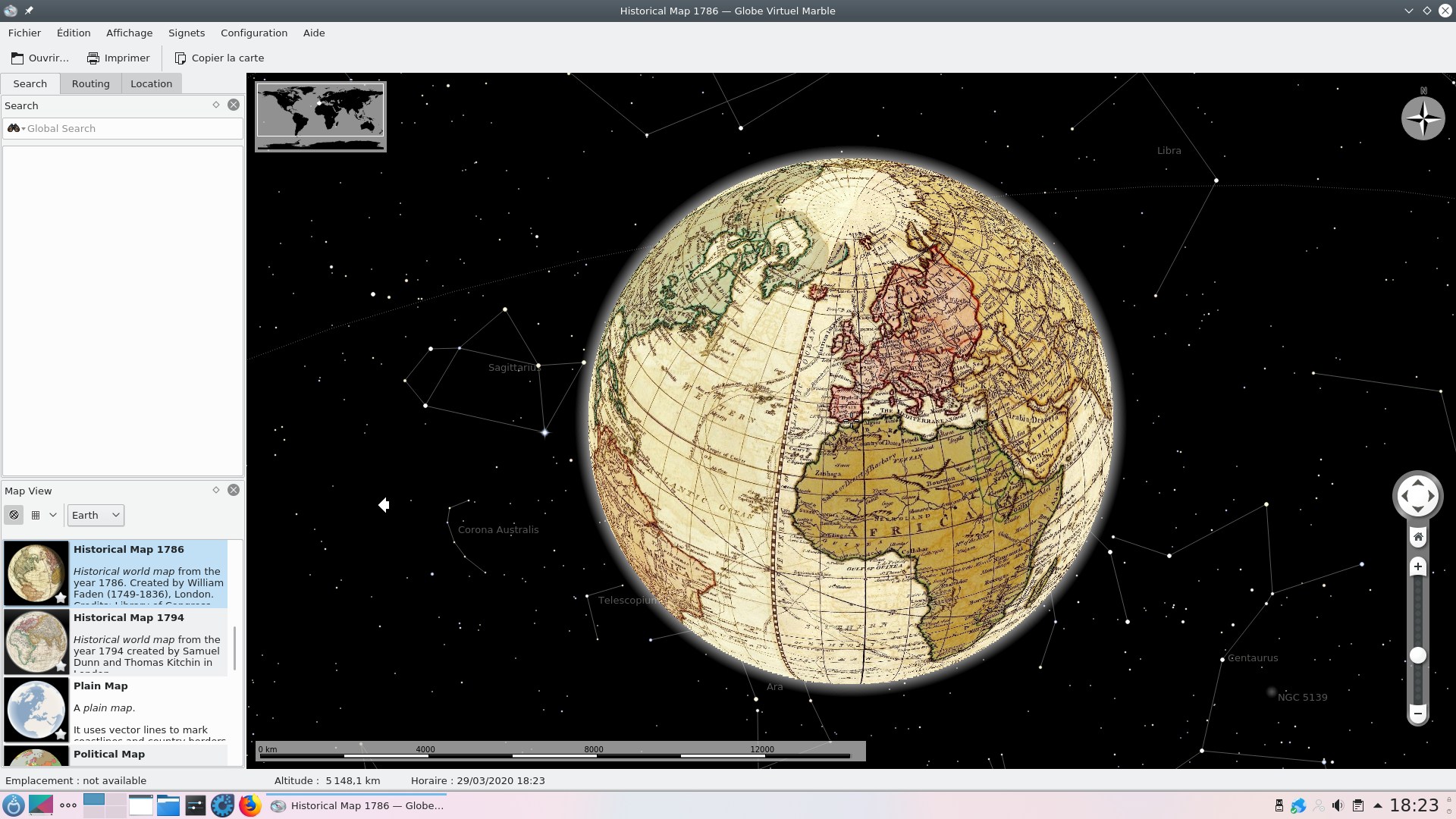
Task: Select the Historical Map 1786 theme
Action: pos(115,574)
